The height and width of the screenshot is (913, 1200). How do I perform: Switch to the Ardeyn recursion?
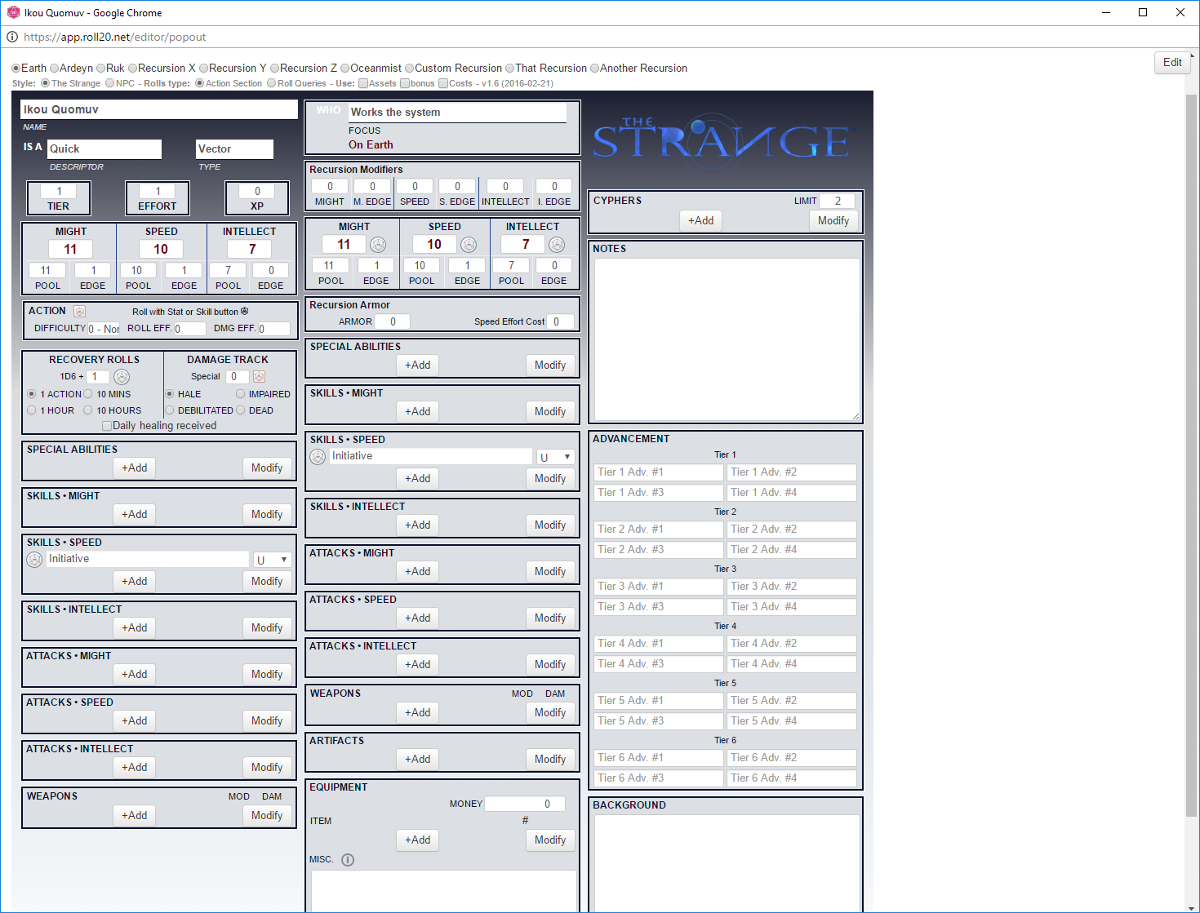click(x=54, y=68)
